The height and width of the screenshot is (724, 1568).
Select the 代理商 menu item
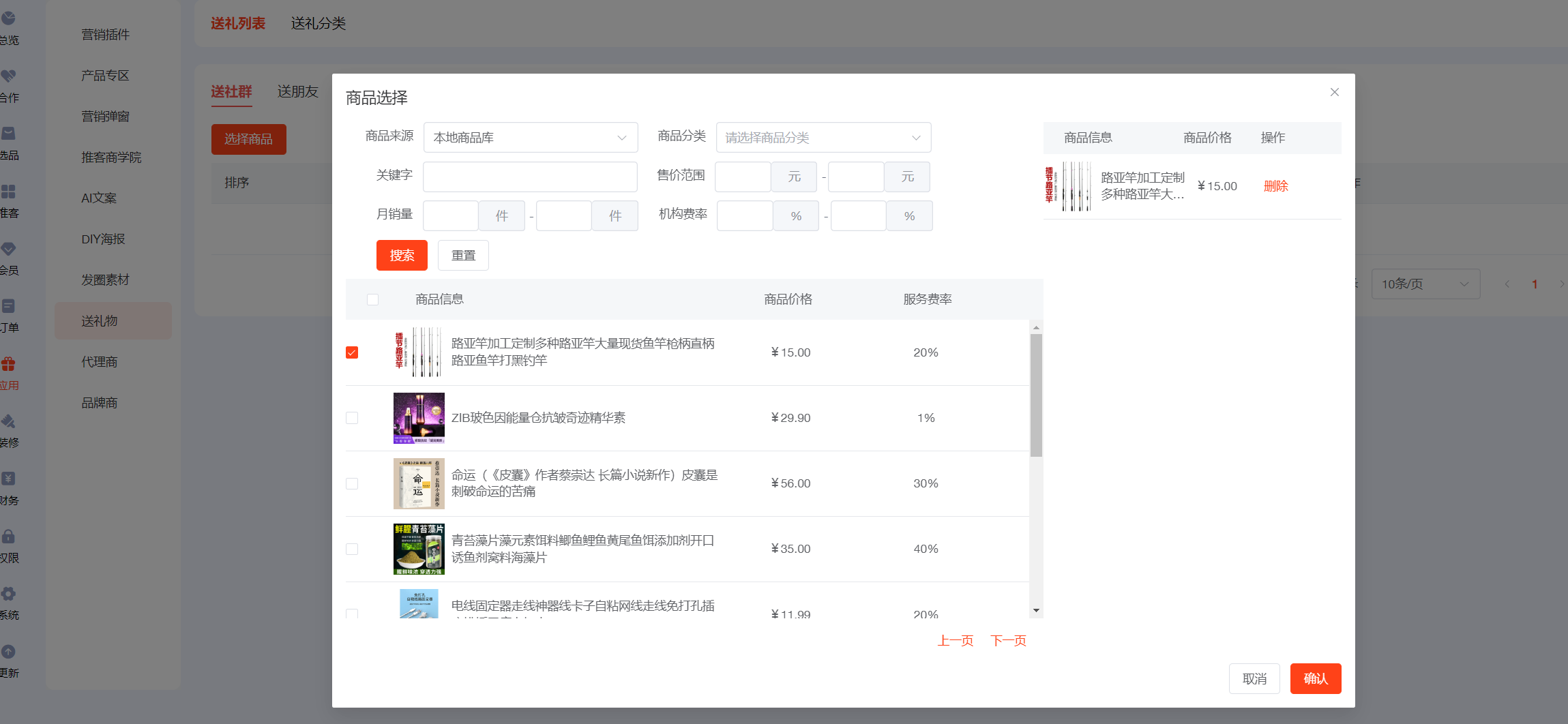[x=100, y=362]
